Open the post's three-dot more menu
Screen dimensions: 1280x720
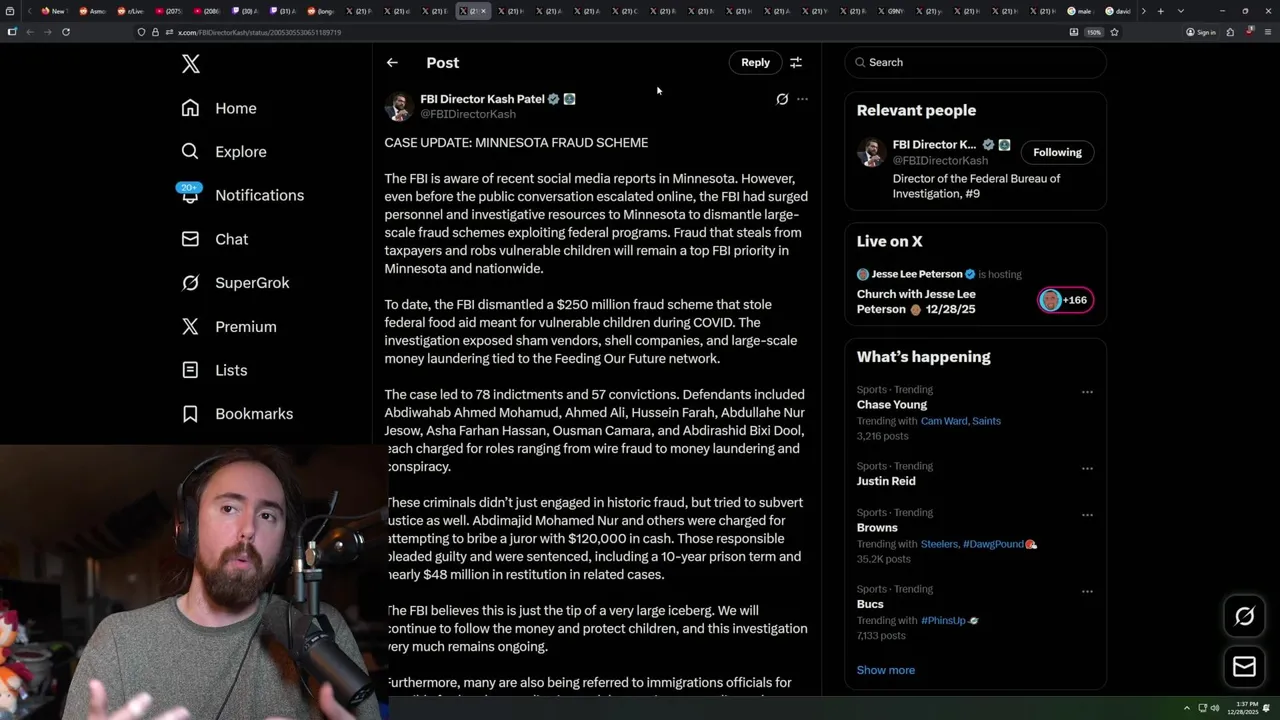point(802,99)
